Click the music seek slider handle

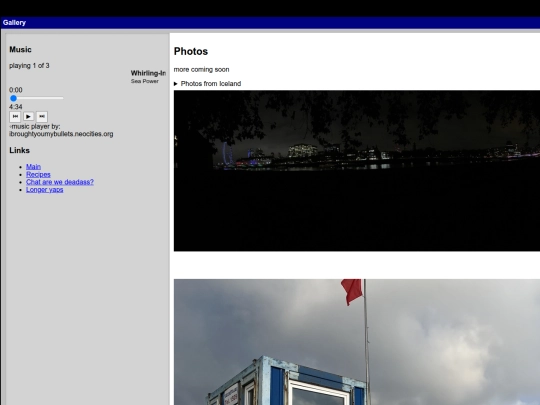(x=13, y=98)
